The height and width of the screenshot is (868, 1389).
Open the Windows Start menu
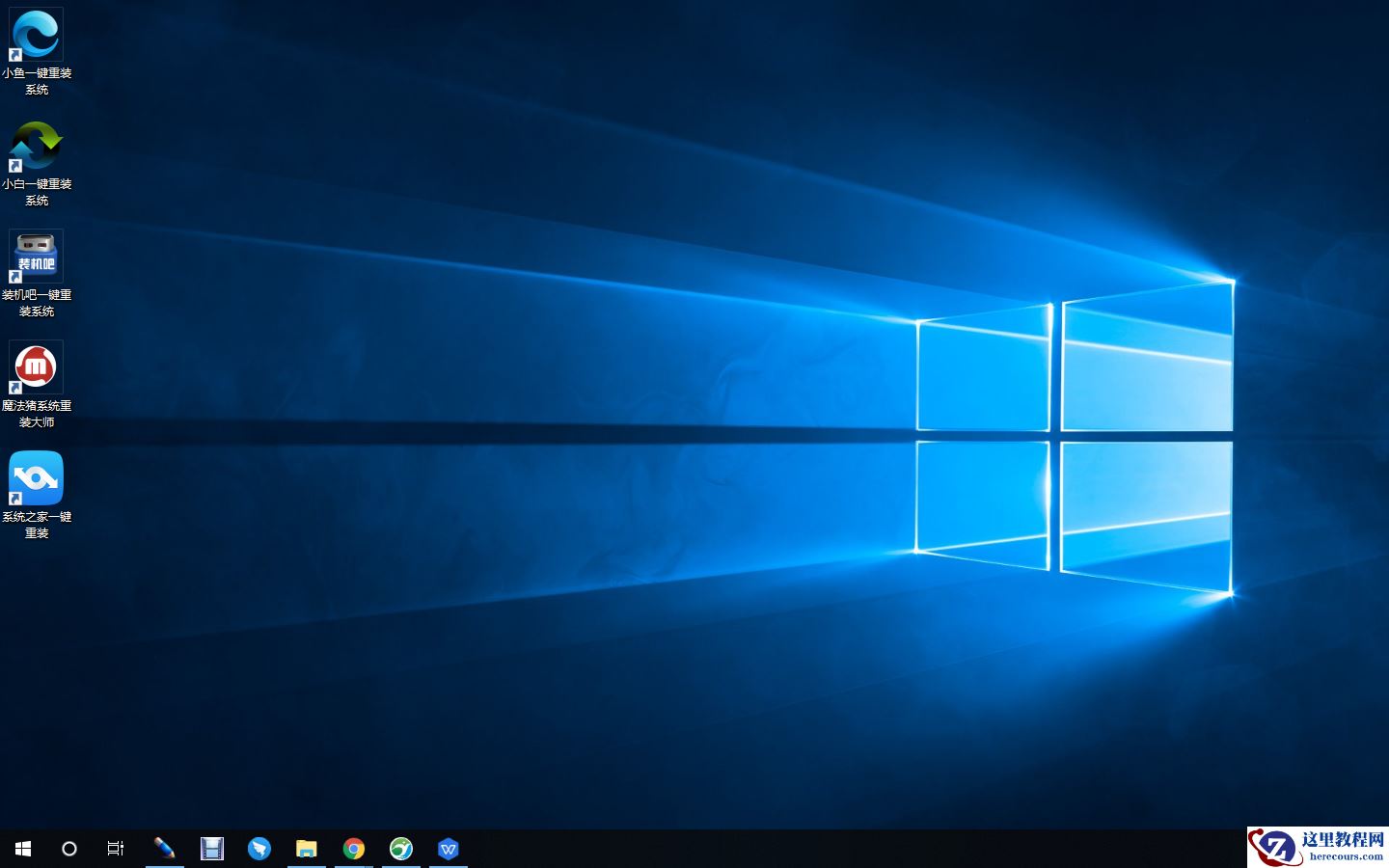[23, 849]
